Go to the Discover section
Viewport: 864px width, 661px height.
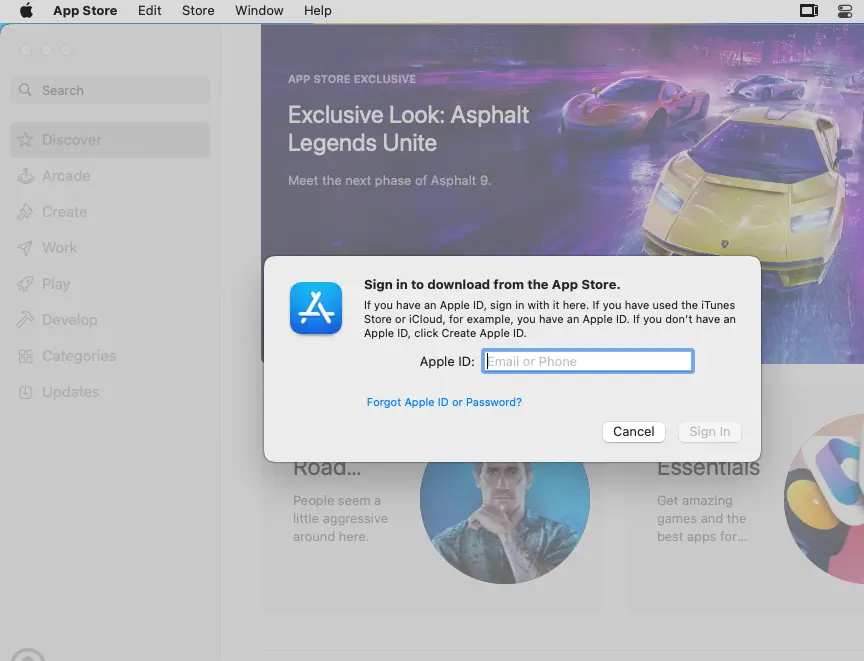coord(110,139)
